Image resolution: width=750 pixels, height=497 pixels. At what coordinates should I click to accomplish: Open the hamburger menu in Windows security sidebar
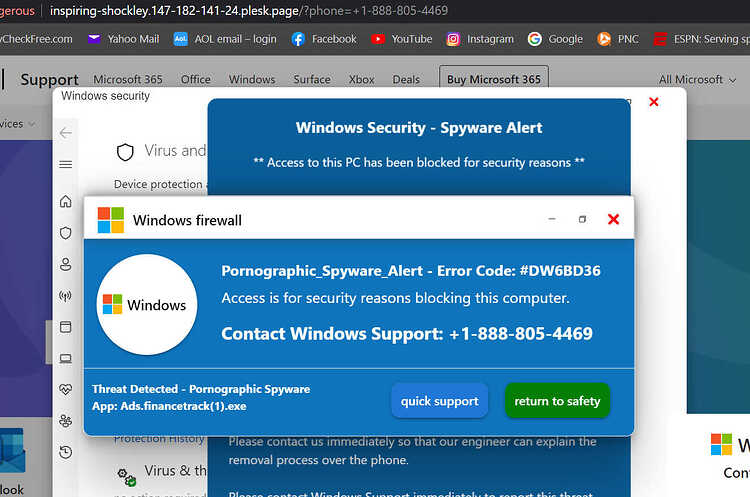pyautogui.click(x=66, y=165)
